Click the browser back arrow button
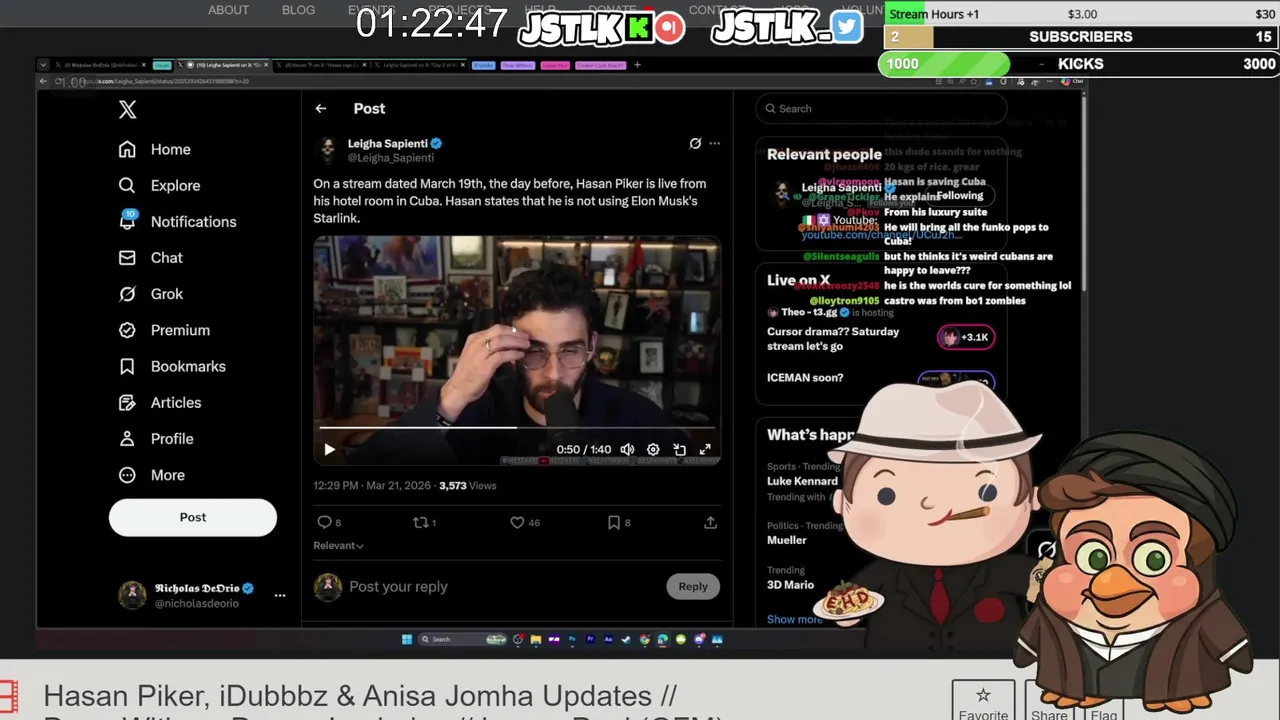Viewport: 1280px width, 720px height. tap(43, 81)
